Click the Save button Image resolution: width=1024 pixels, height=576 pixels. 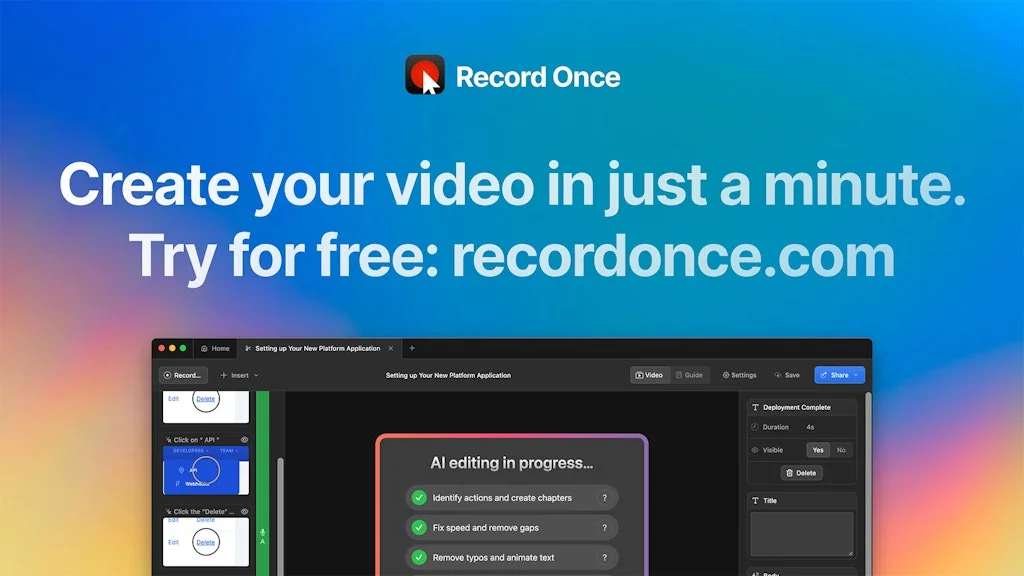[x=787, y=375]
